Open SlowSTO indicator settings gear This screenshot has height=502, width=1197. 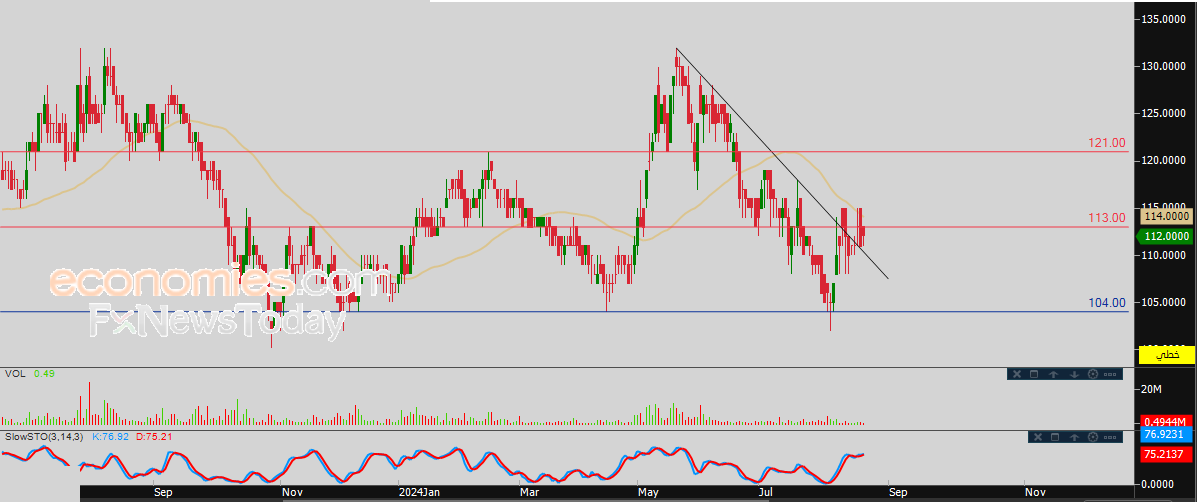[1093, 437]
